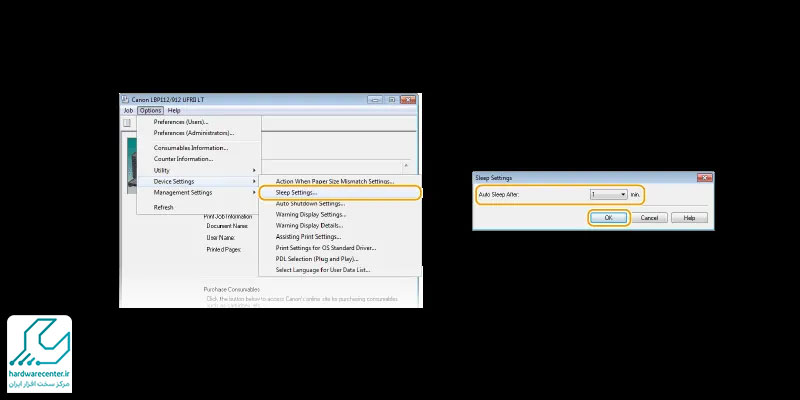
Task: Click Help in Sleep Settings dialog
Action: [689, 218]
